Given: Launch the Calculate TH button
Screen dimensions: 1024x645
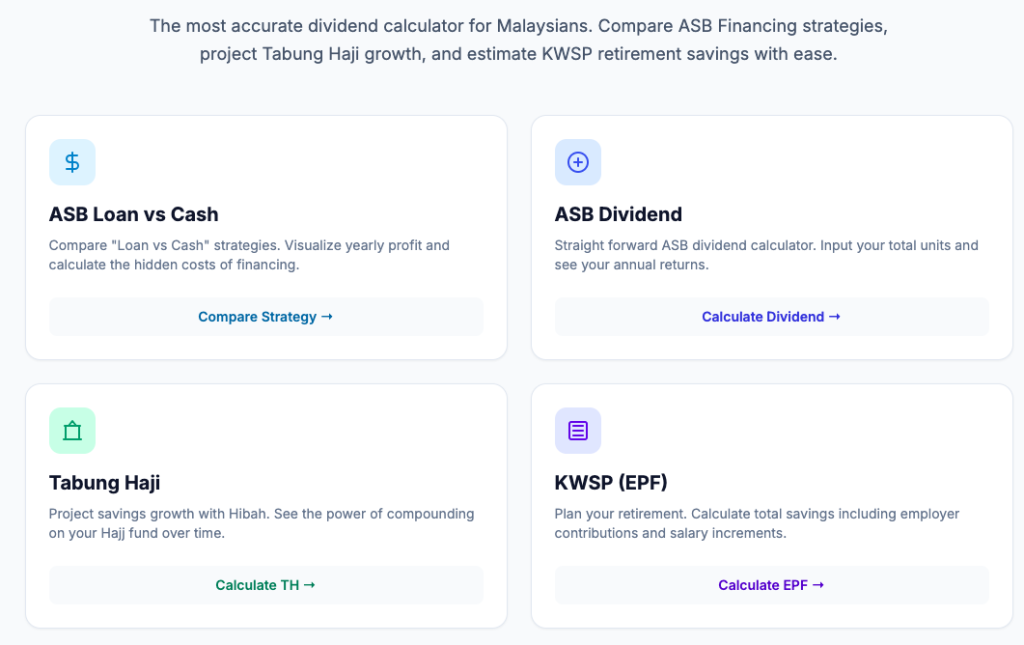Looking at the screenshot, I should pyautogui.click(x=265, y=585).
